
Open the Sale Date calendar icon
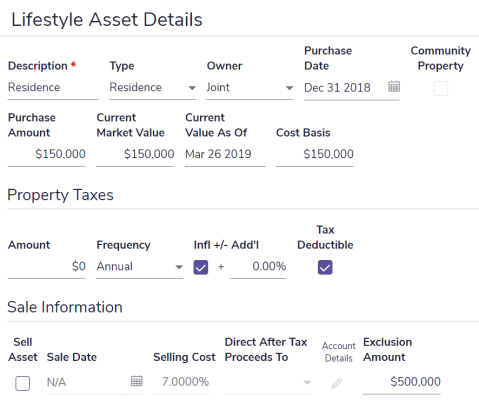point(136,381)
